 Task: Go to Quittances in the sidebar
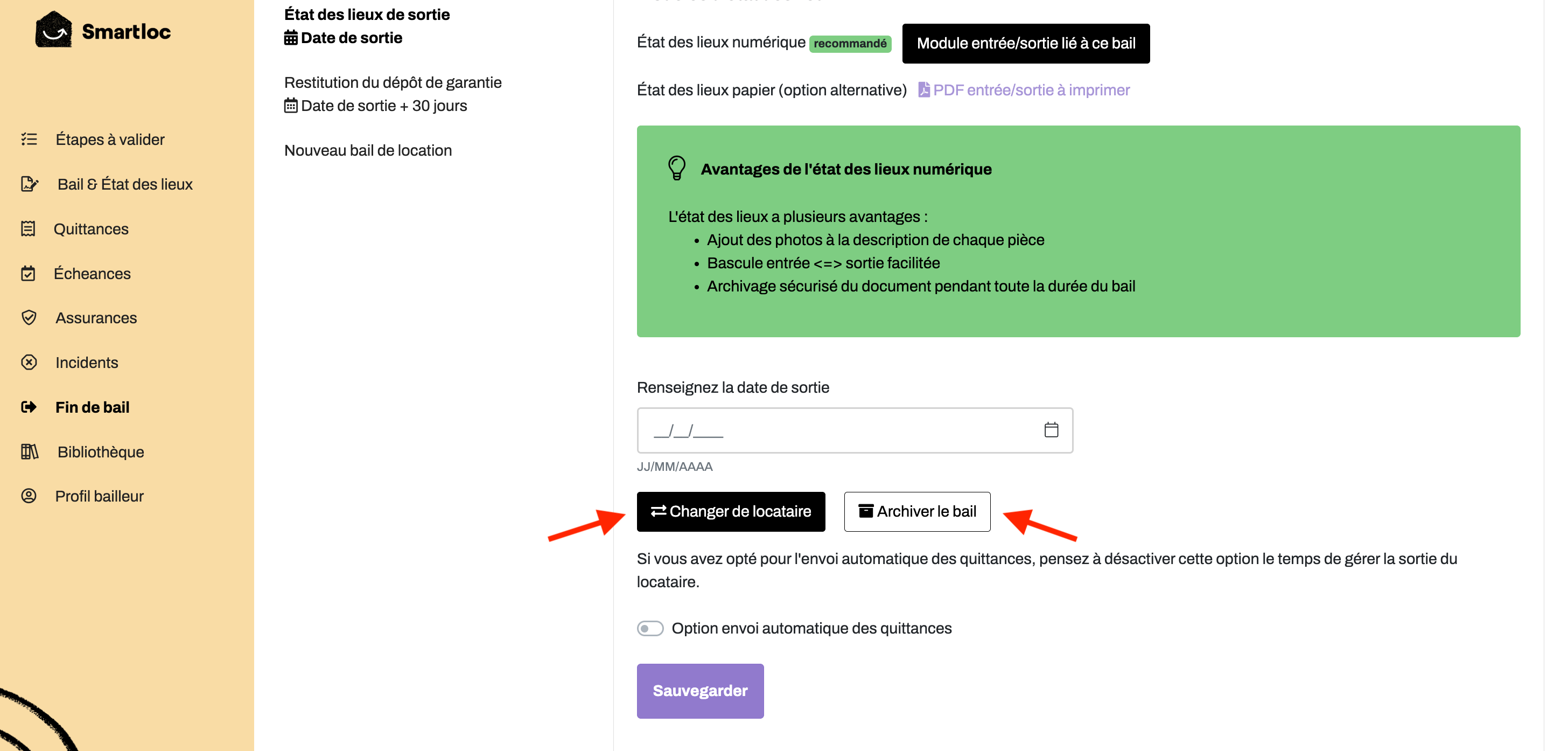(92, 229)
